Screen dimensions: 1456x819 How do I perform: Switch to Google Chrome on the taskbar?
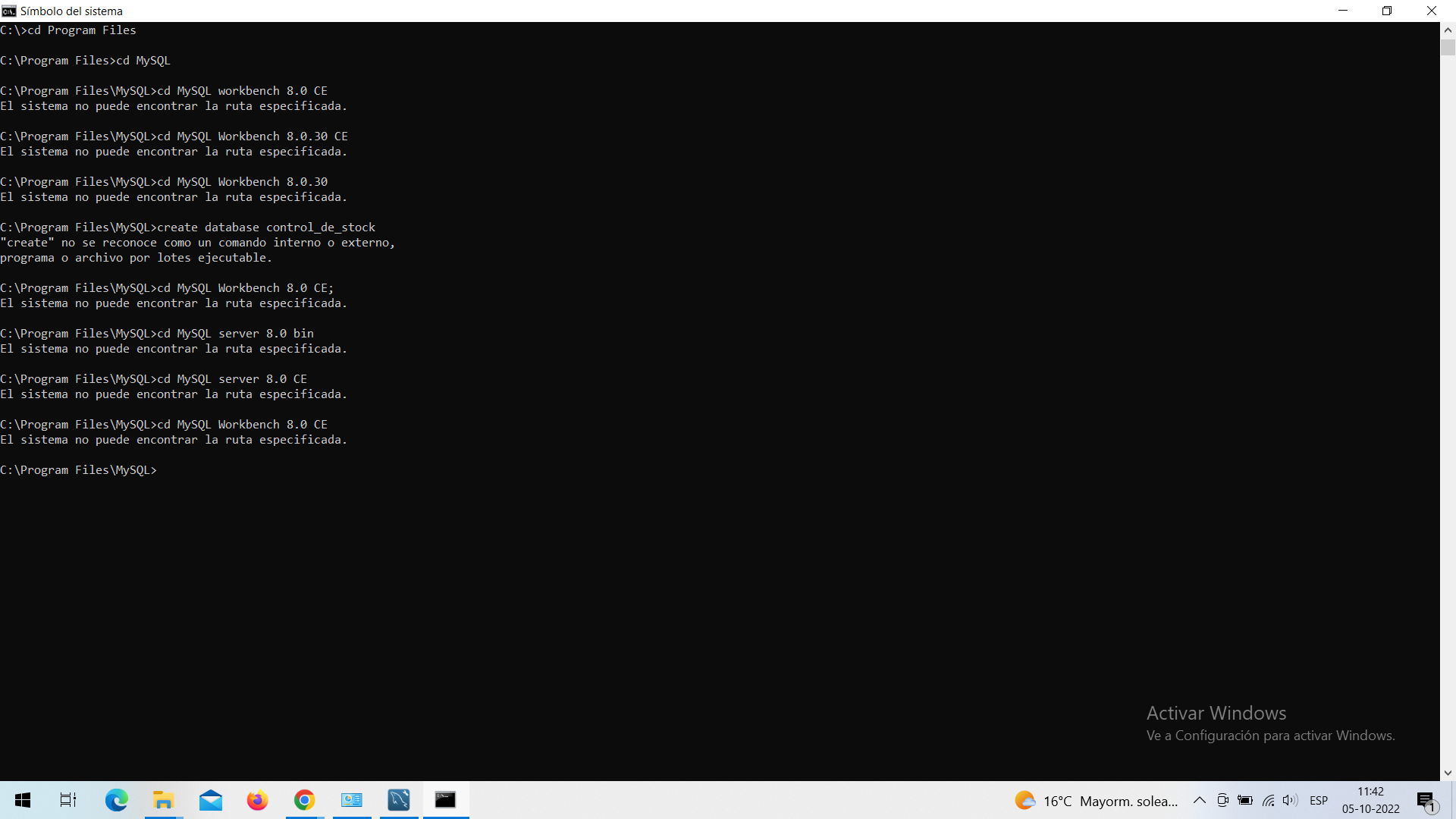[x=304, y=800]
